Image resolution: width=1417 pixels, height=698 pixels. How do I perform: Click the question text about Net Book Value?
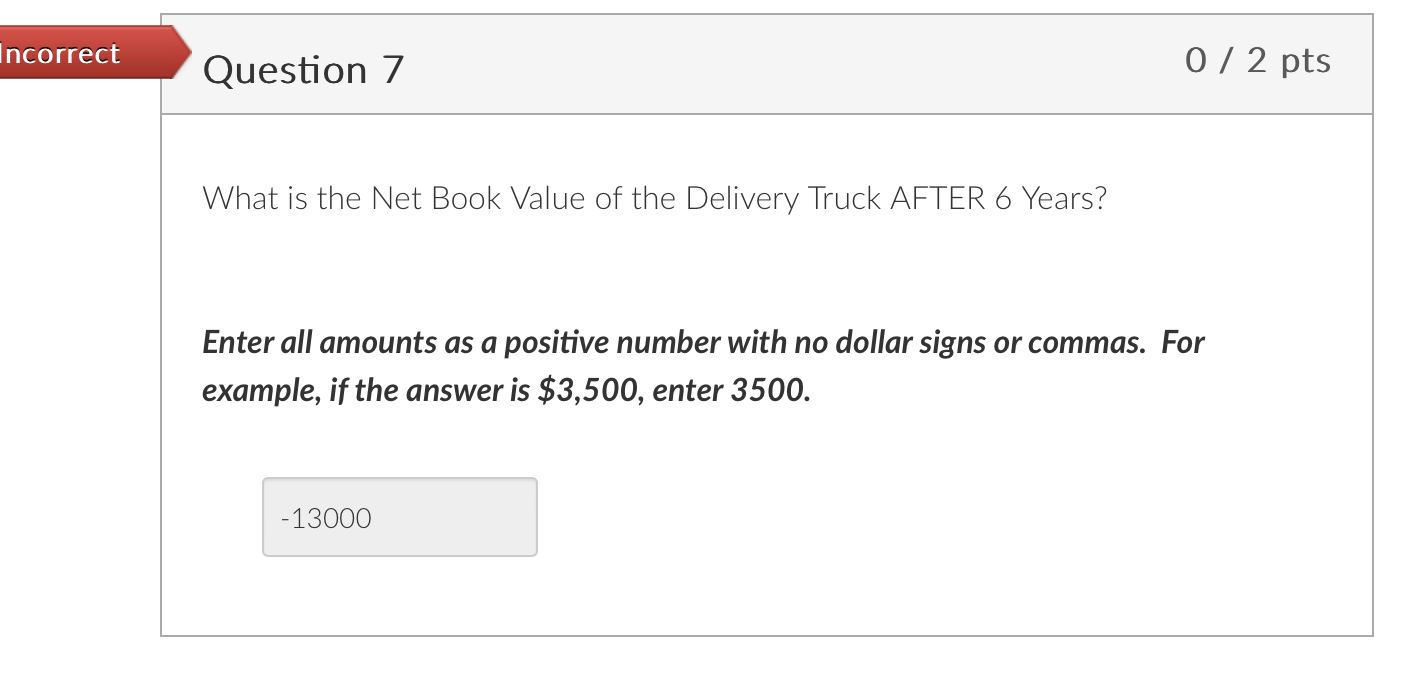click(654, 198)
